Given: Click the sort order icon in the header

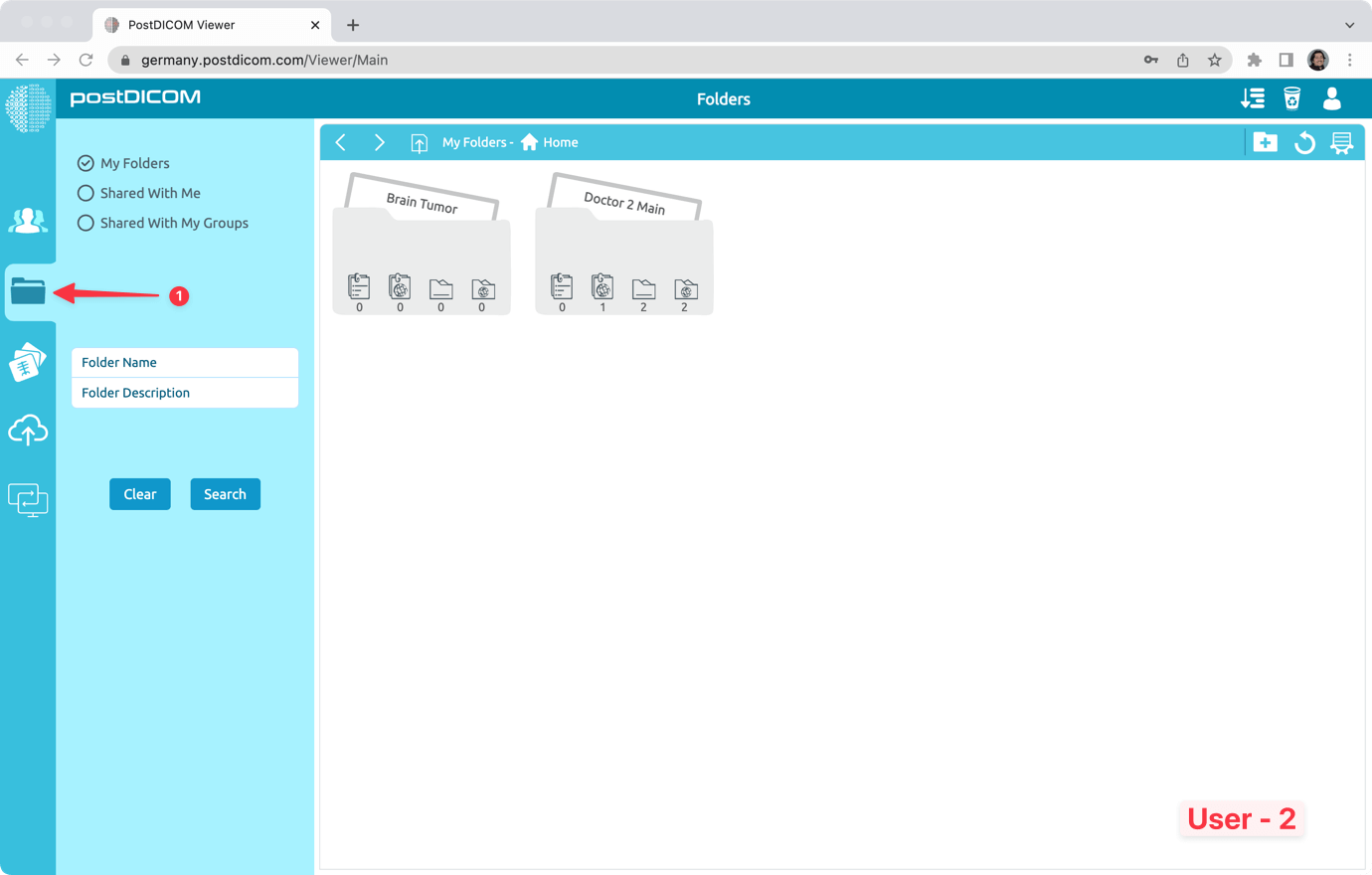Looking at the screenshot, I should [x=1253, y=98].
